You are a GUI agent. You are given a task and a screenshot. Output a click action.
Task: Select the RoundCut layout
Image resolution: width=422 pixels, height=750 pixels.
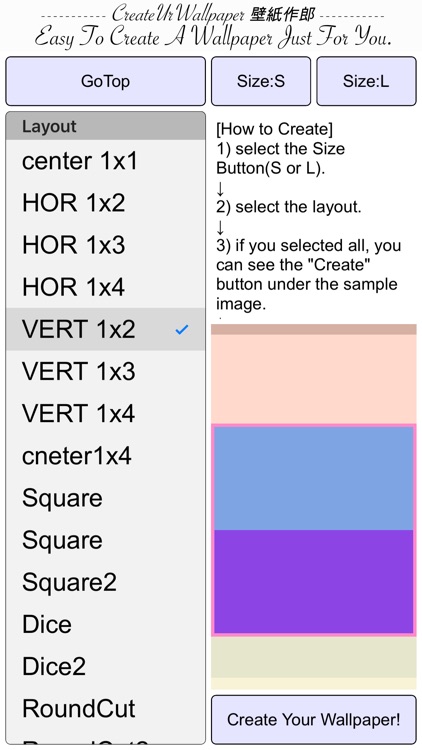(x=105, y=708)
